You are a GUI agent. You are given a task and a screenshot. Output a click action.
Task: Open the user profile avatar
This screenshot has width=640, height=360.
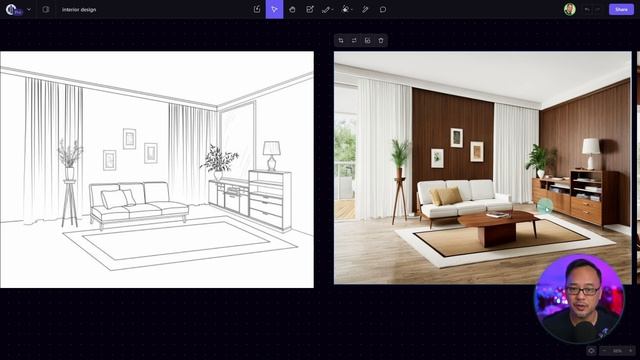(x=570, y=9)
